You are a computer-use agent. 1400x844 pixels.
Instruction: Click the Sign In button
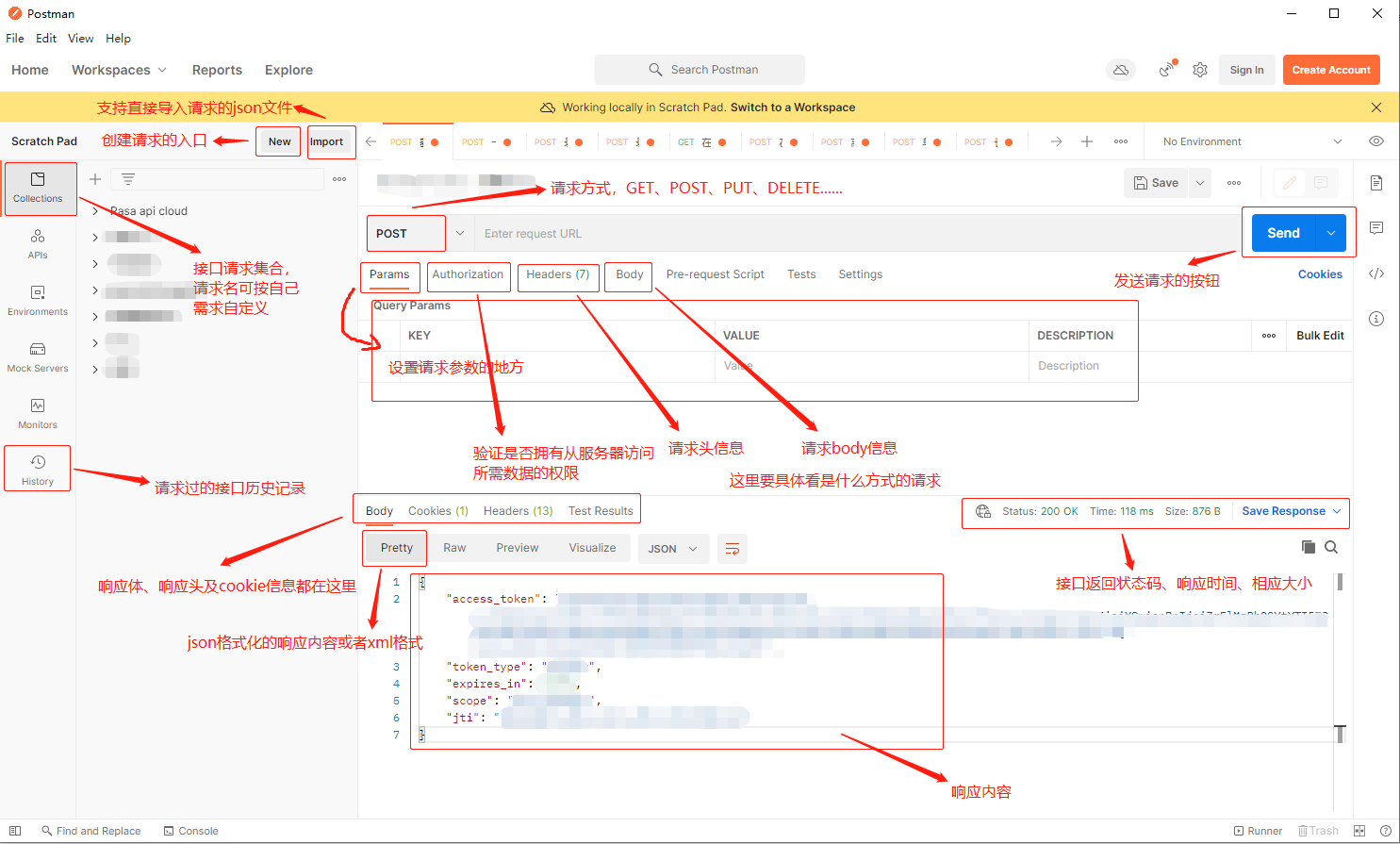pos(1246,70)
